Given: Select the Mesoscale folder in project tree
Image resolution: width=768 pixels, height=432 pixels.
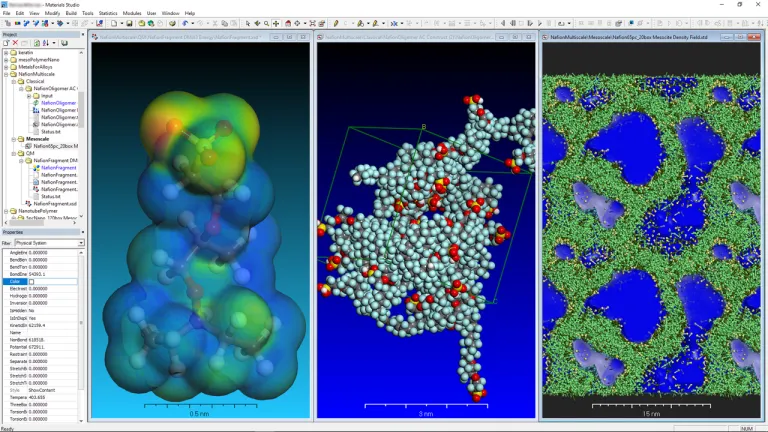Looking at the screenshot, I should [38, 139].
